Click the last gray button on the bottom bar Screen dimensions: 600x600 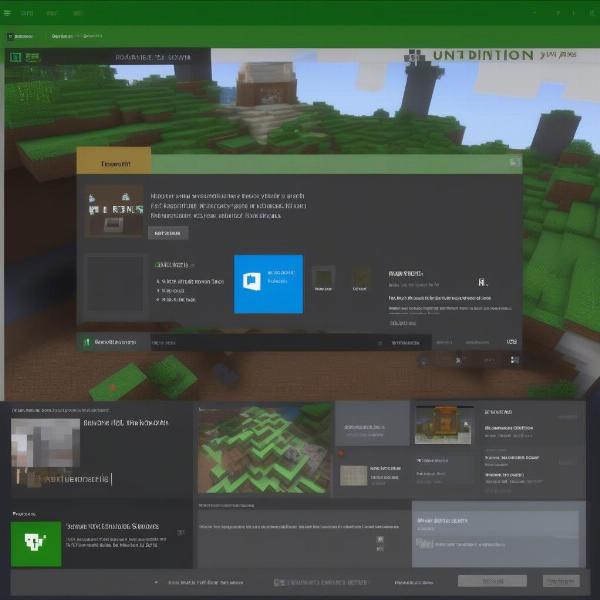pyautogui.click(x=561, y=581)
